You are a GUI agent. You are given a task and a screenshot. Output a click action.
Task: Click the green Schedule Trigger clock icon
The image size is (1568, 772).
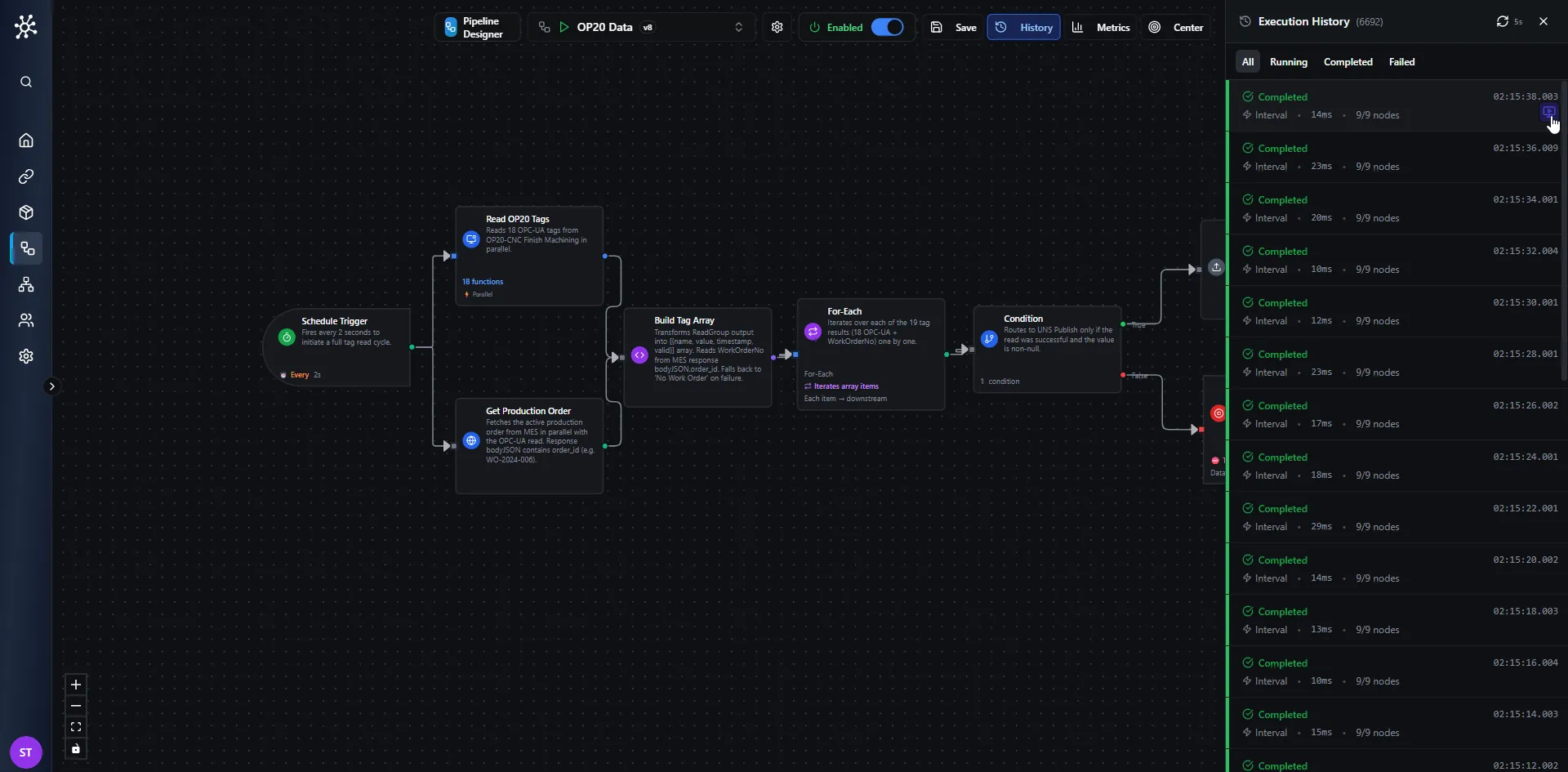[287, 337]
